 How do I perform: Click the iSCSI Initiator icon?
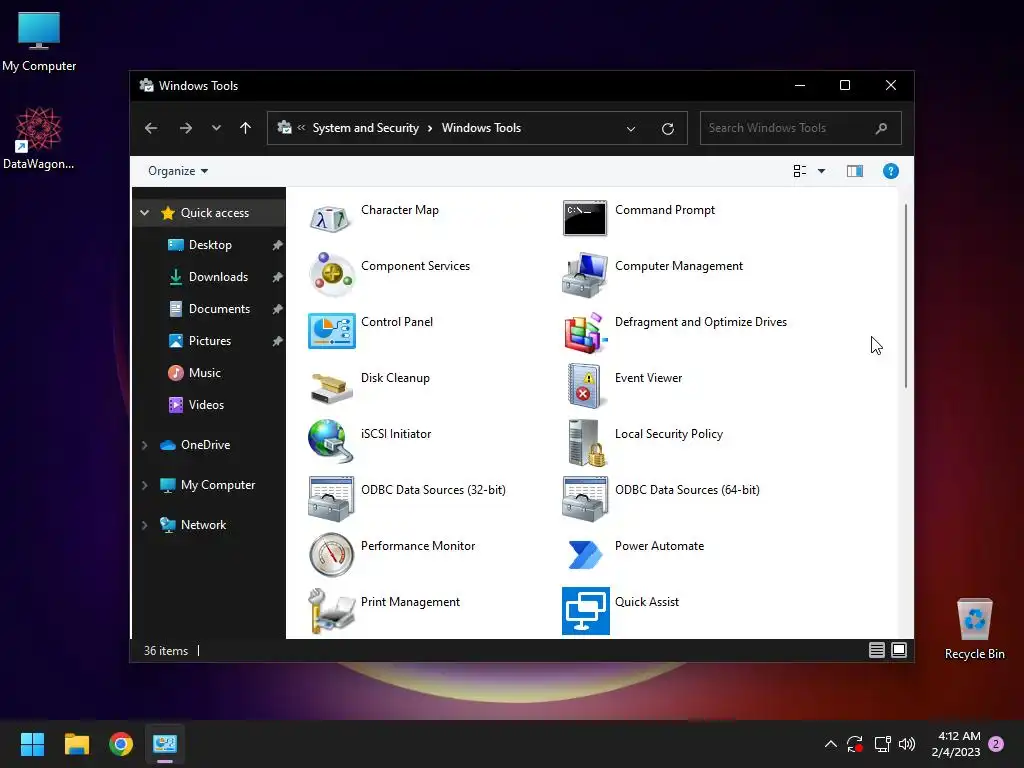tap(330, 441)
